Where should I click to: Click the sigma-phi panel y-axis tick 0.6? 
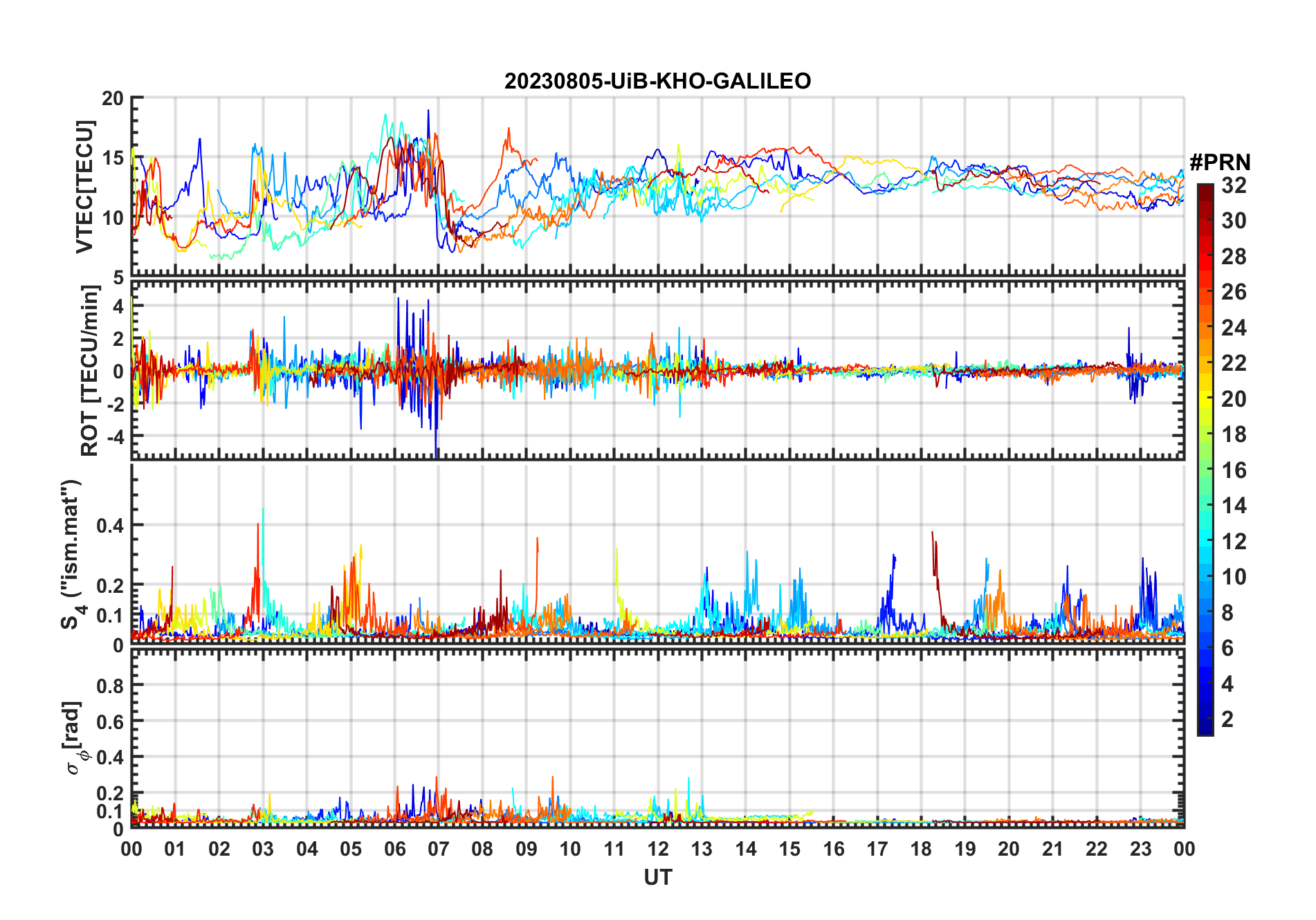click(110, 721)
